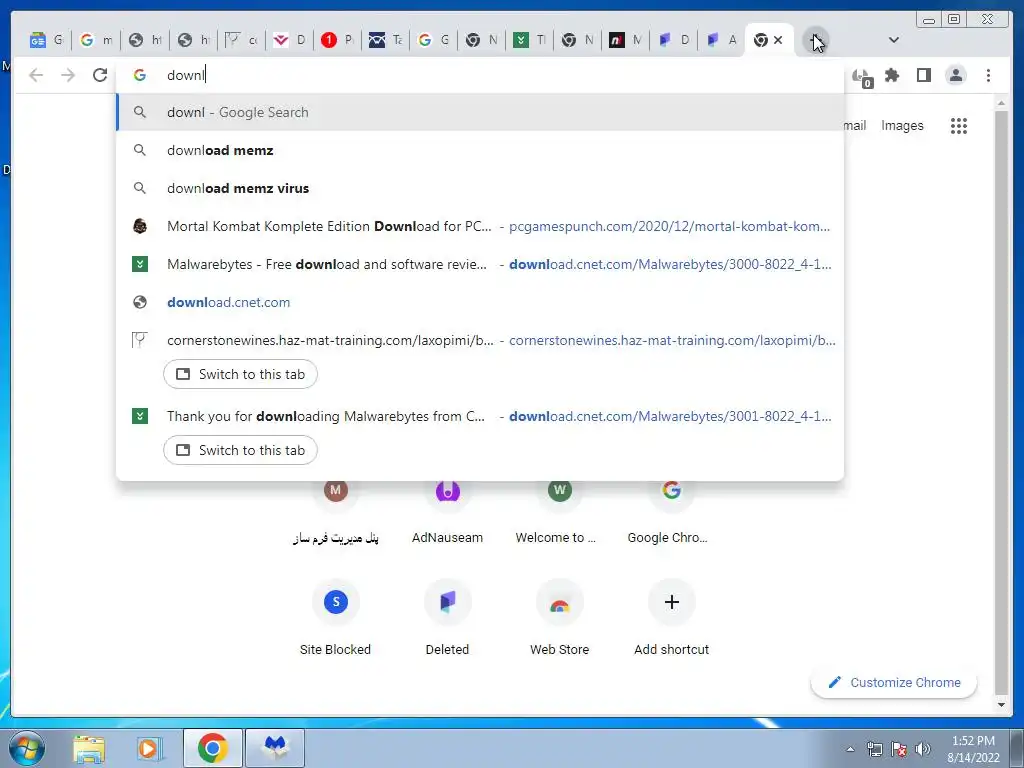Click the network tray icon
This screenshot has height=768, width=1024.
pyautogui.click(x=874, y=749)
